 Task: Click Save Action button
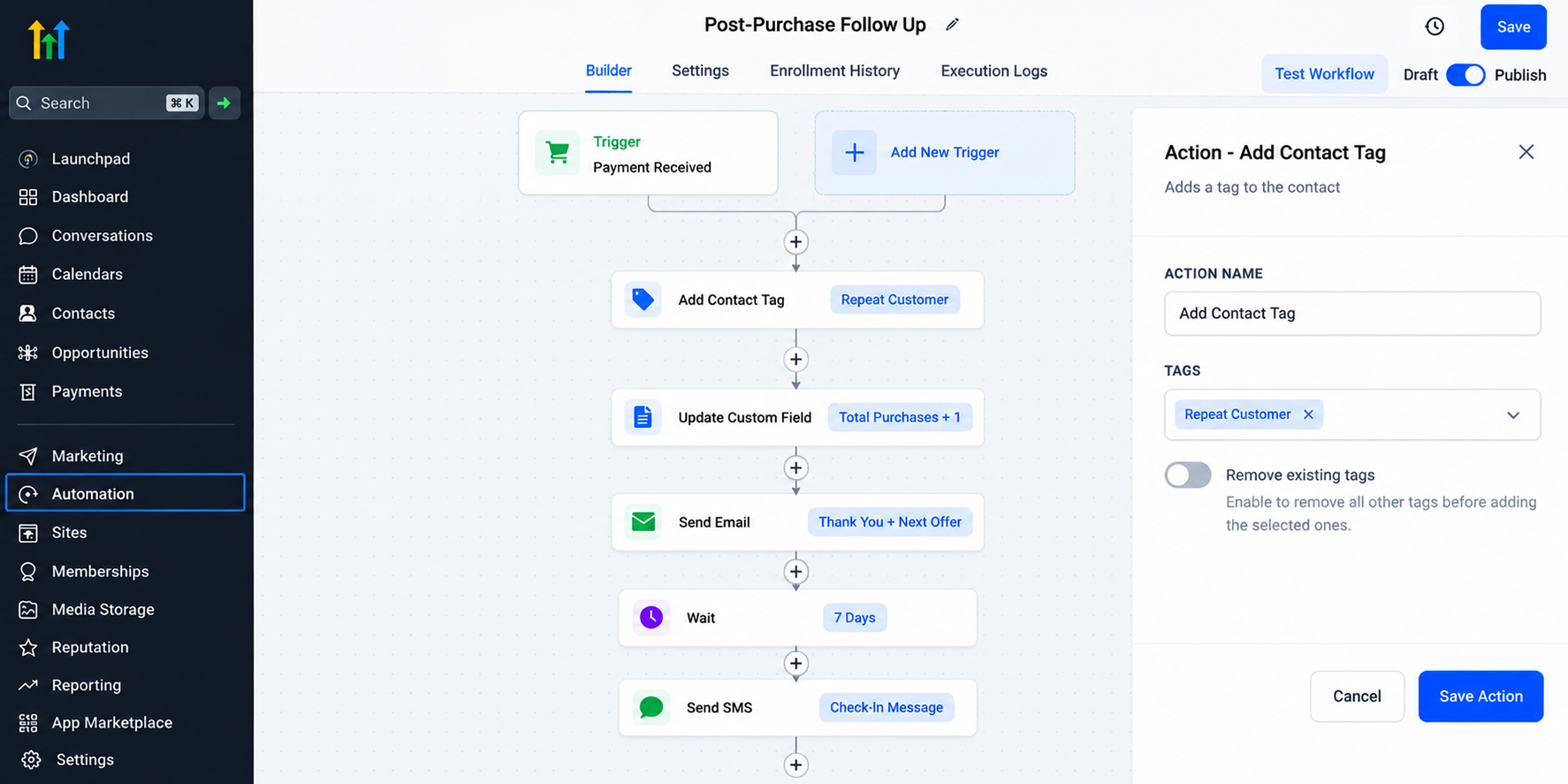click(x=1480, y=696)
